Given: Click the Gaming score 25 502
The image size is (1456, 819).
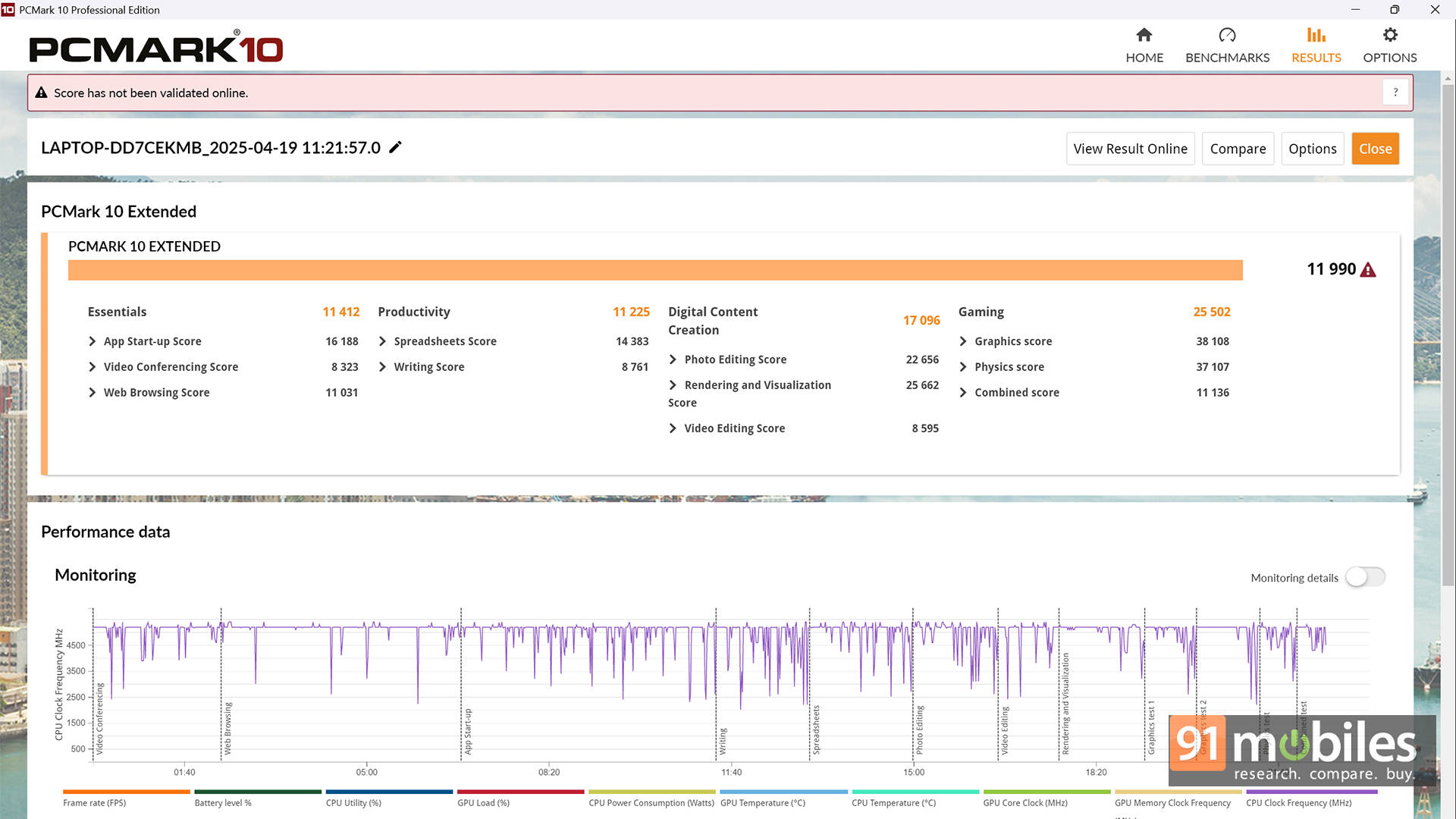Looking at the screenshot, I should point(1212,312).
